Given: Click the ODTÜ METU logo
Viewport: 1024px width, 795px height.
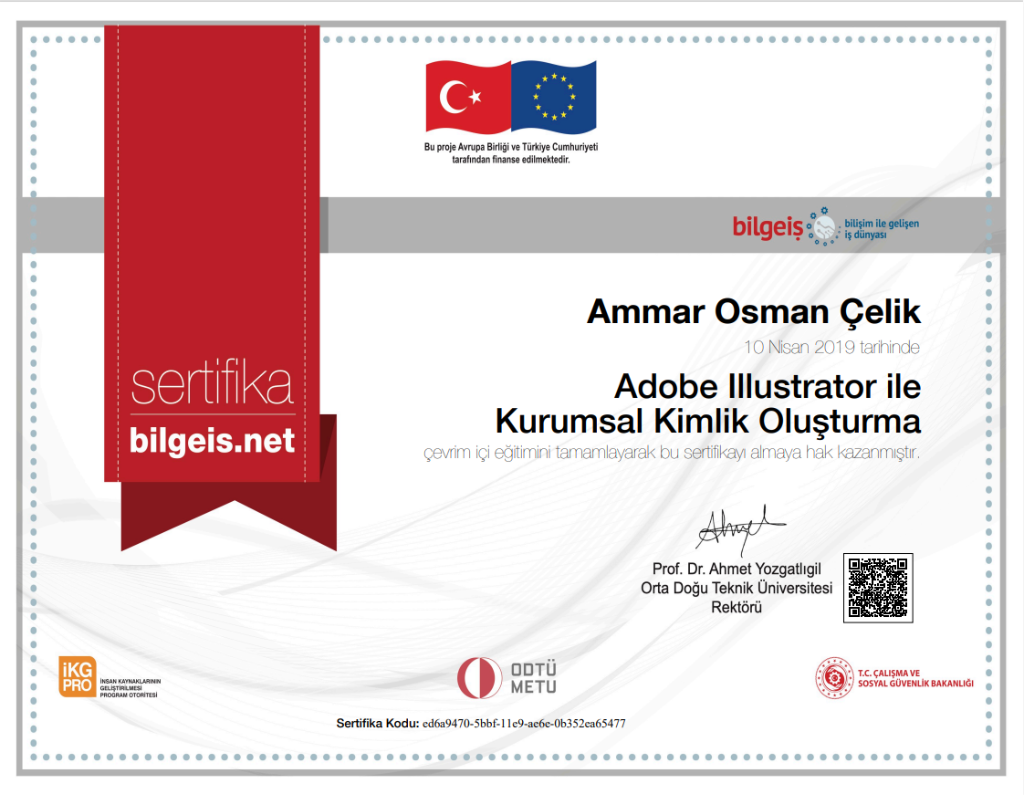Looking at the screenshot, I should click(507, 678).
